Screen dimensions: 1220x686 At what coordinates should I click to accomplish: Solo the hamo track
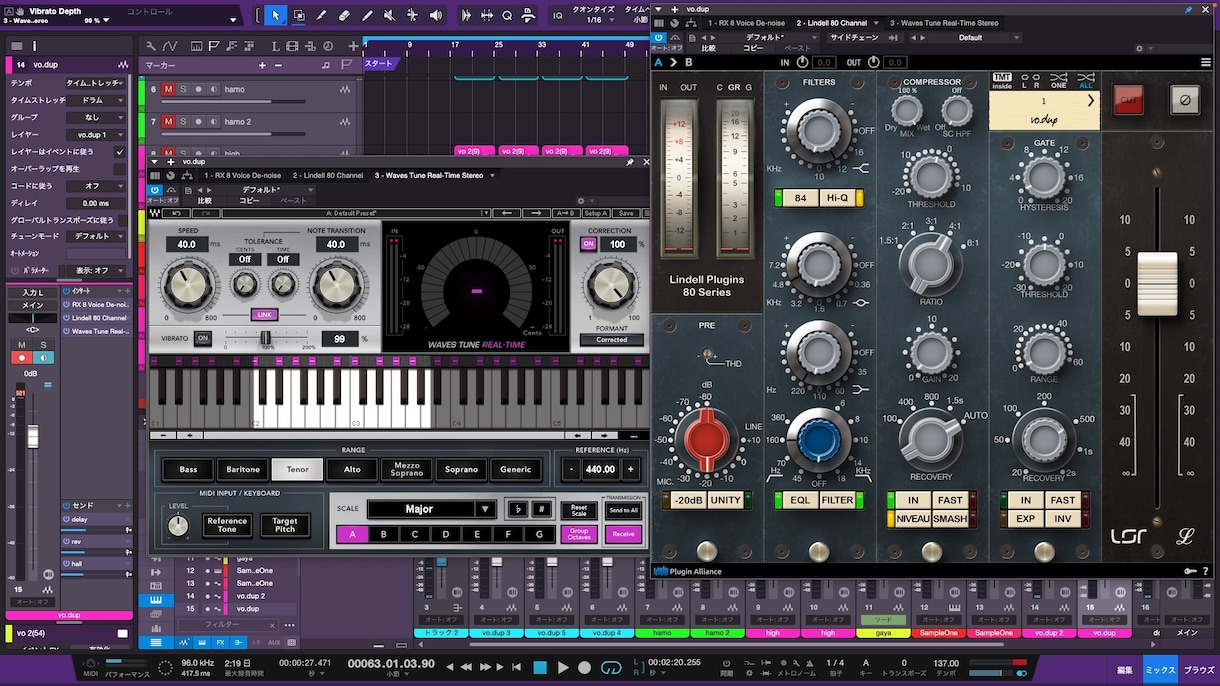pyautogui.click(x=183, y=89)
